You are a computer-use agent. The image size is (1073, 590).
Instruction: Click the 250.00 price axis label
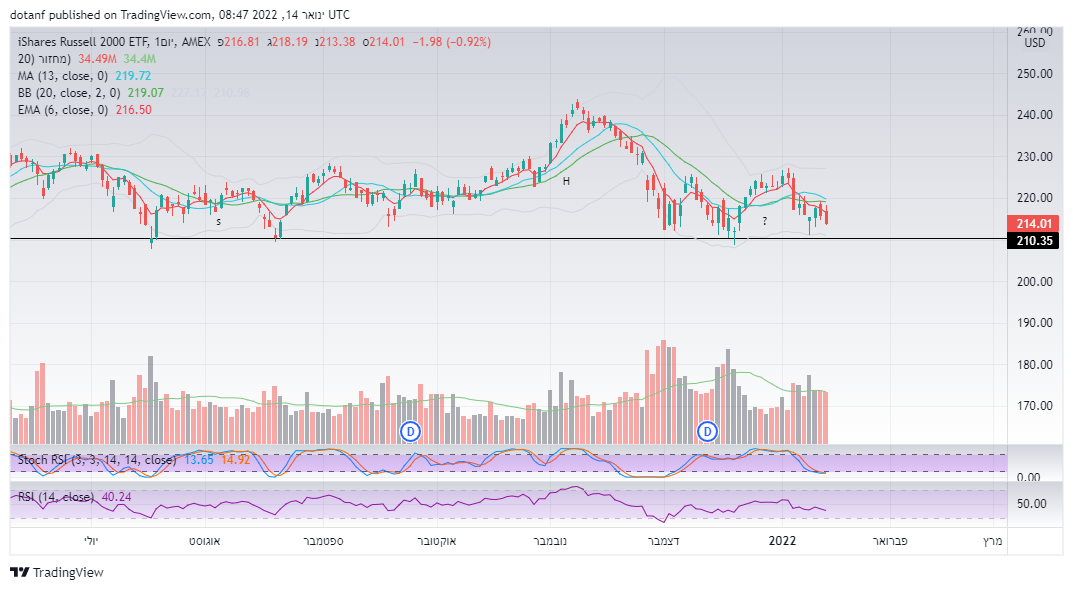pos(1035,74)
